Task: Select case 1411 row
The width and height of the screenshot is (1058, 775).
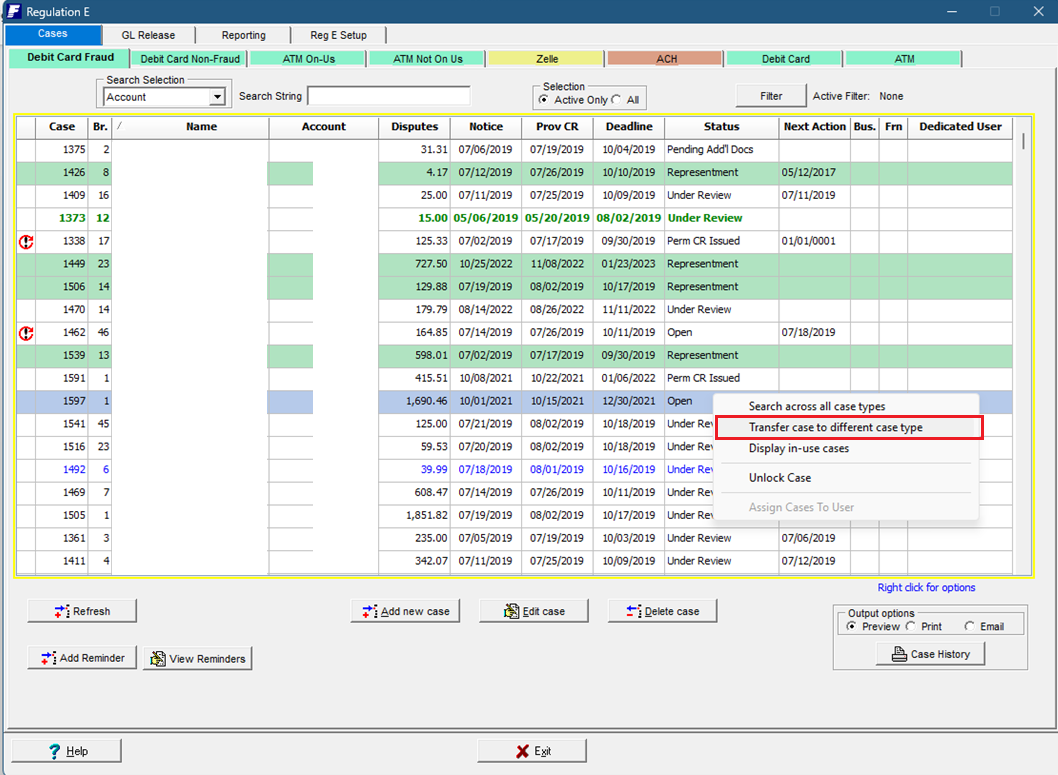Action: [514, 561]
